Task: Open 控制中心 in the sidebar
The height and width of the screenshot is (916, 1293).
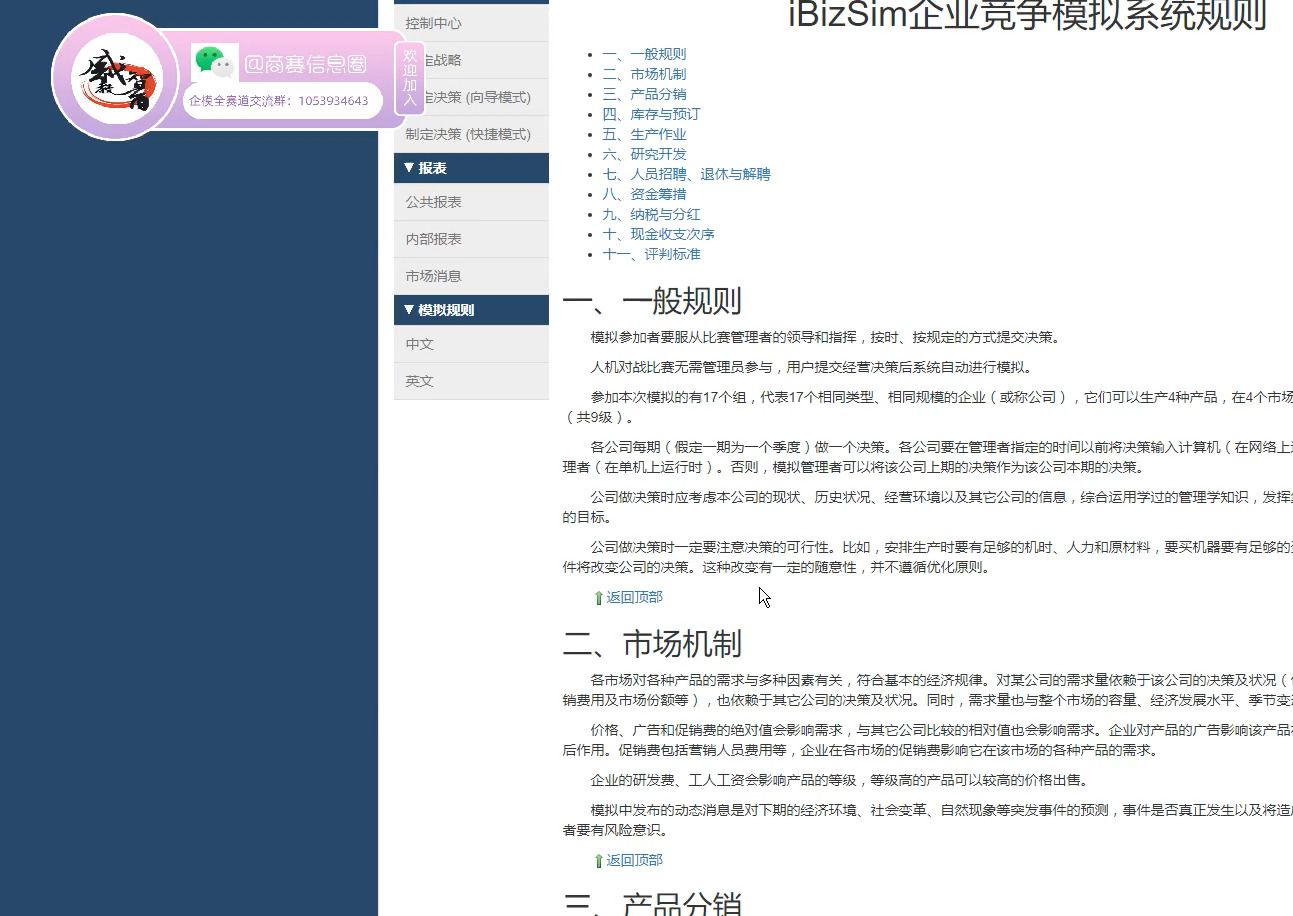Action: [x=471, y=23]
